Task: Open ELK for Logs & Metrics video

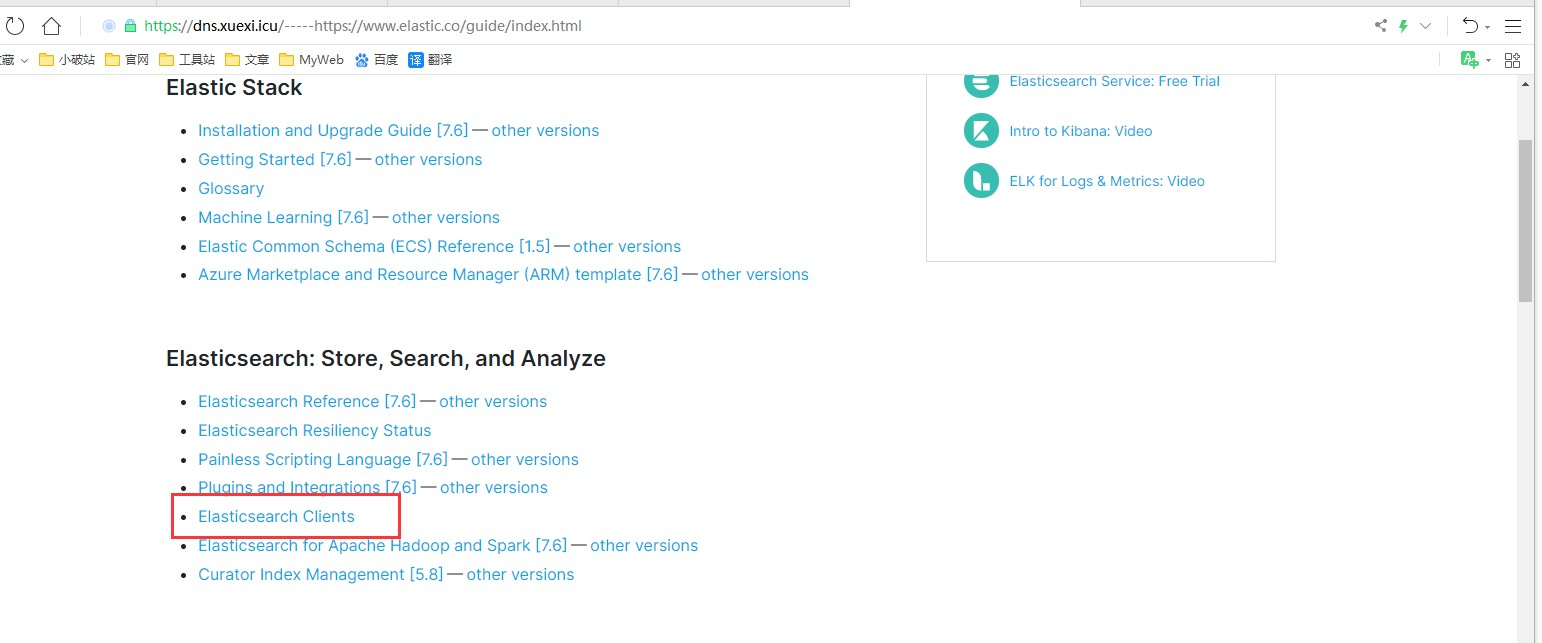Action: [1106, 181]
